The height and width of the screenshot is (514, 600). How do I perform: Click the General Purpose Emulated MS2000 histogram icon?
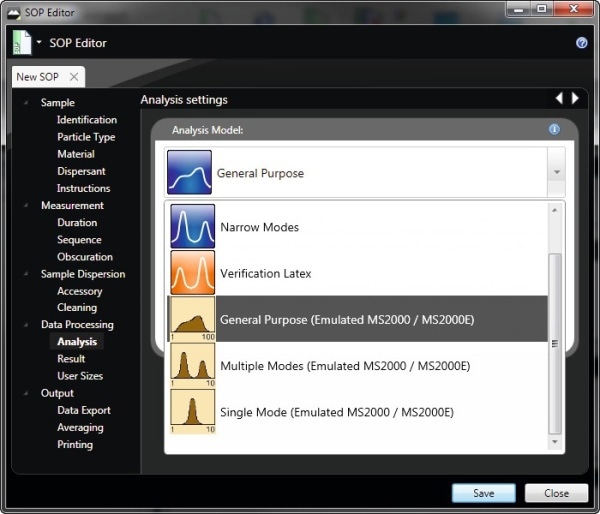point(192,319)
